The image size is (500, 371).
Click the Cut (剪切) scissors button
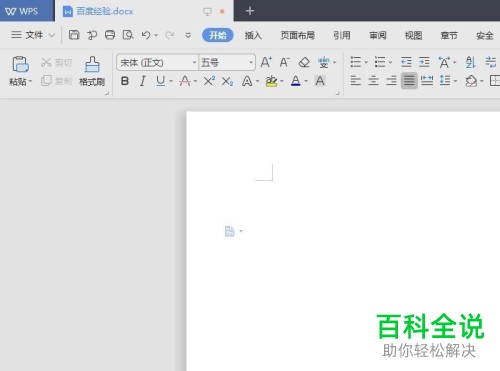pyautogui.click(x=57, y=62)
